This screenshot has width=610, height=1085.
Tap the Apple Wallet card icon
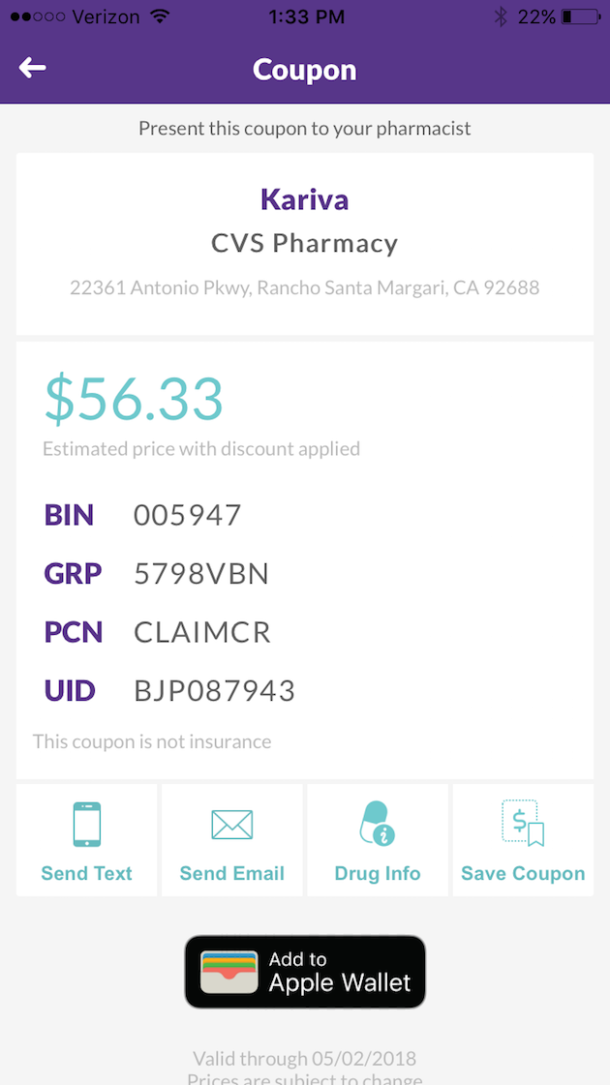229,971
